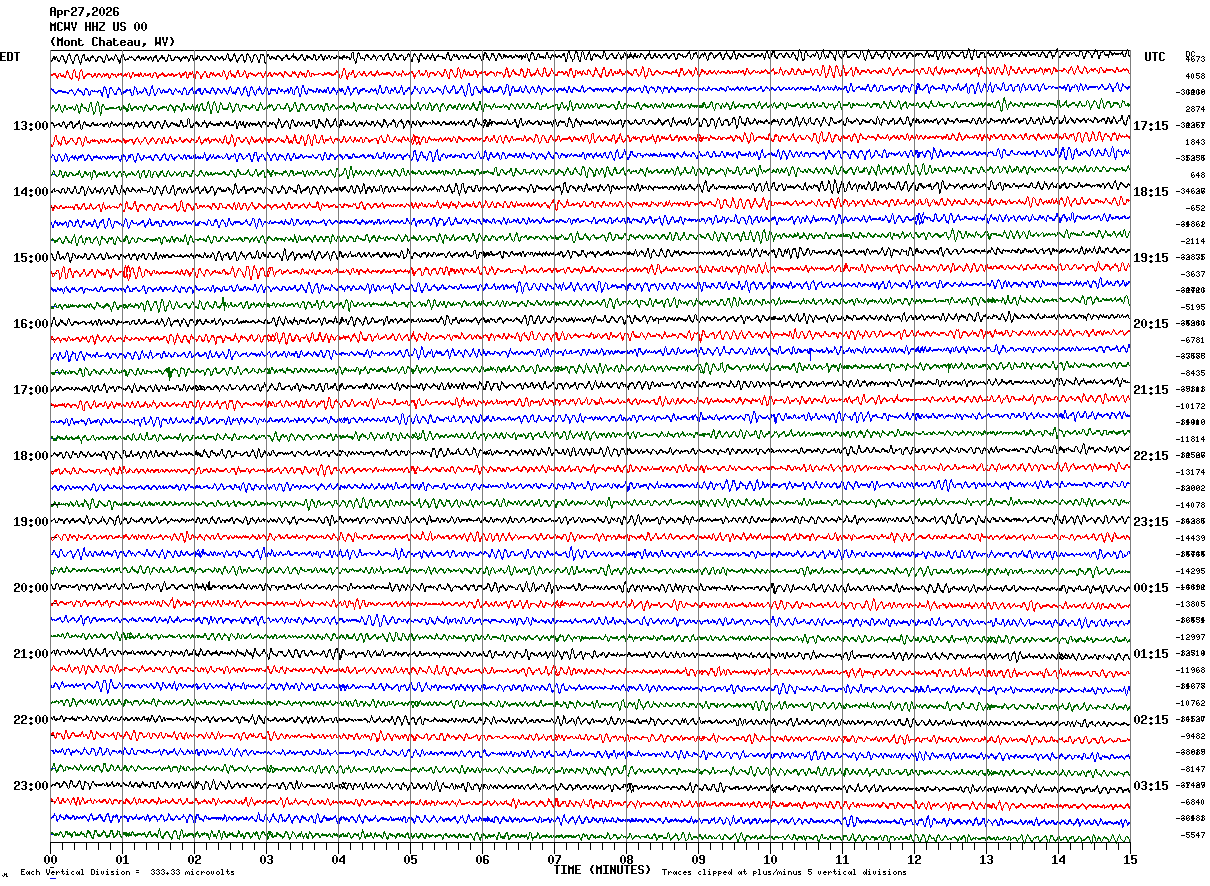Click the DC offset value "-3637"
Screen dimensions: 1210x886
(1193, 274)
